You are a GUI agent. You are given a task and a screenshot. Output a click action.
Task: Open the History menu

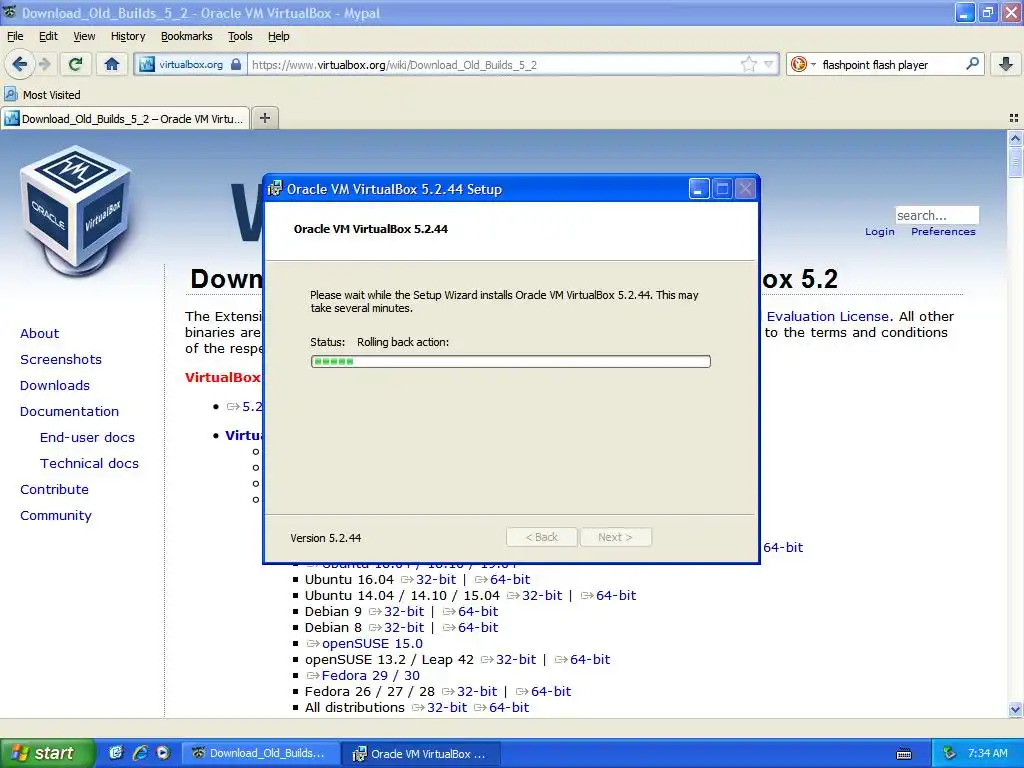pos(128,36)
